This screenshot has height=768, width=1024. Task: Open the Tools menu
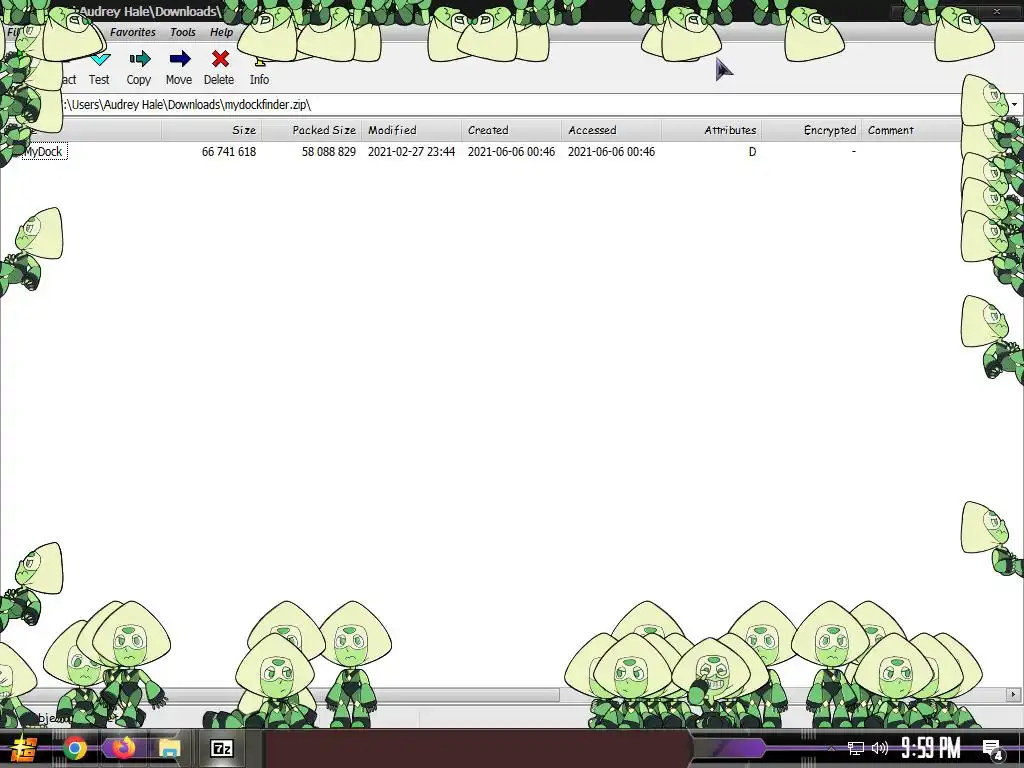[183, 32]
